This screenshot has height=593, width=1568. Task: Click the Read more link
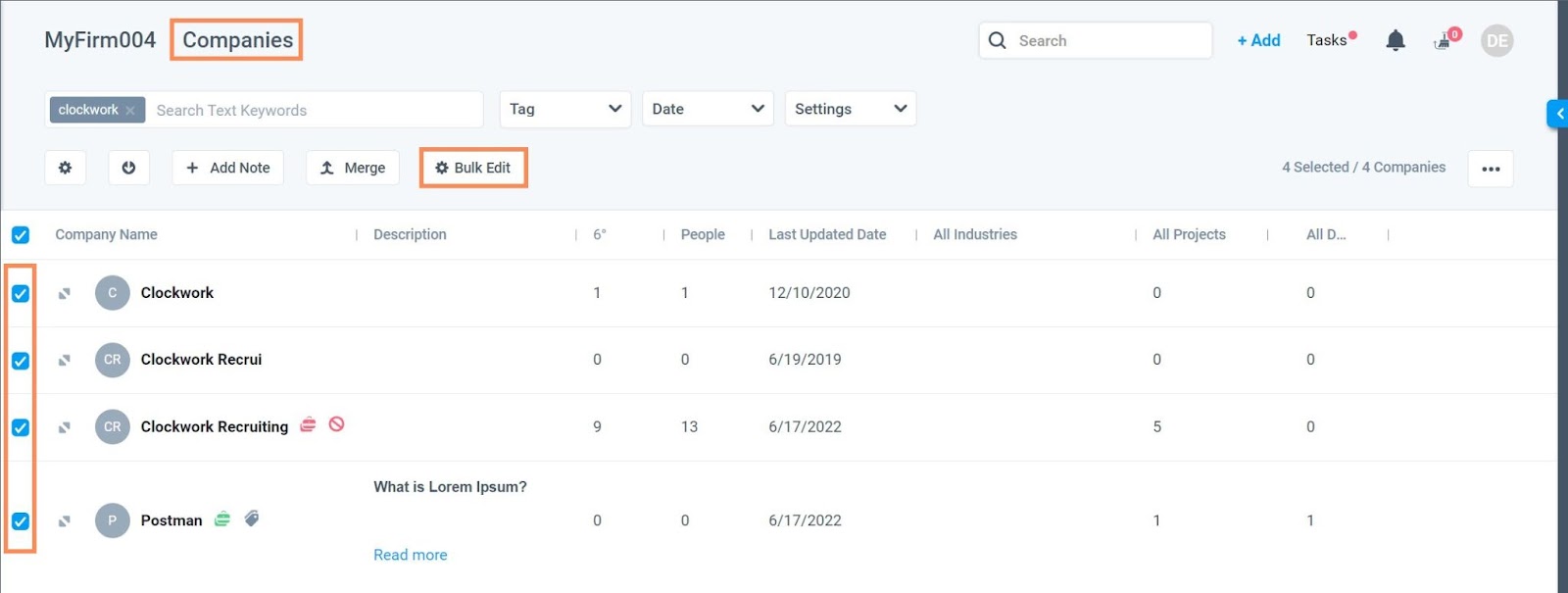pyautogui.click(x=410, y=555)
